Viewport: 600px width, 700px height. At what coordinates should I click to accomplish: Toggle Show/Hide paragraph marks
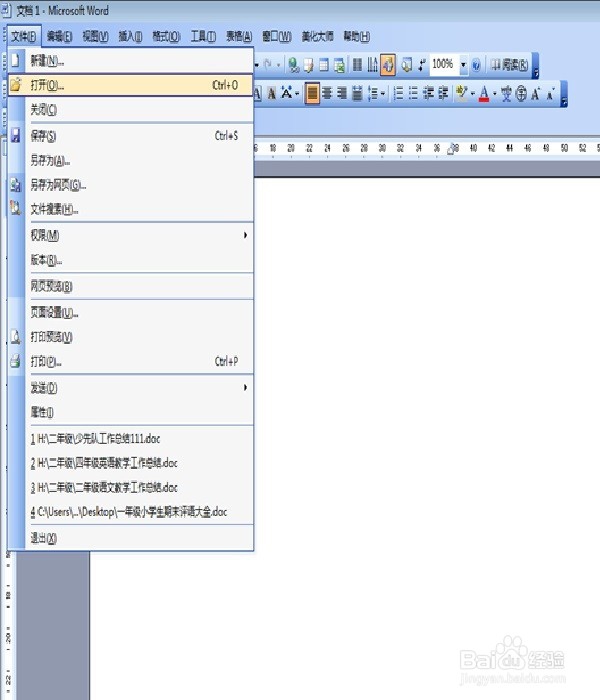(x=422, y=65)
